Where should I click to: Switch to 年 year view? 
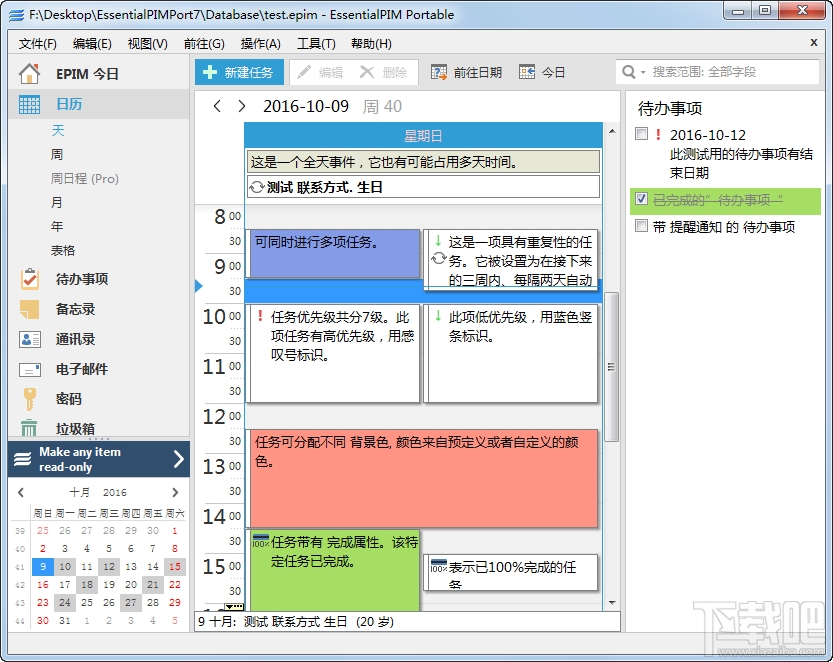[x=57, y=226]
